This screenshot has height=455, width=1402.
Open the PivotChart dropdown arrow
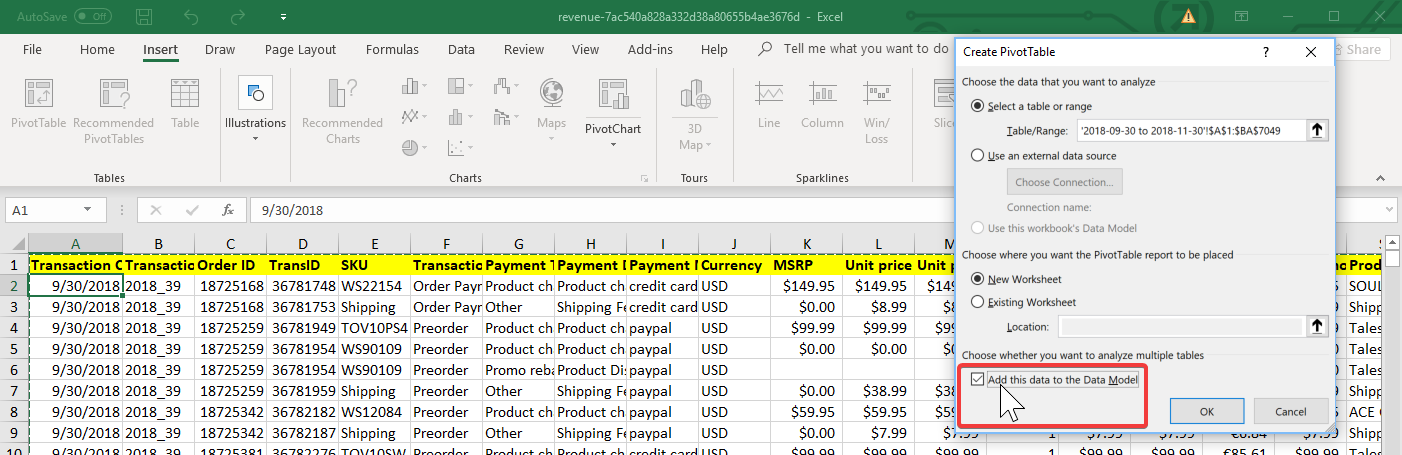coord(612,144)
